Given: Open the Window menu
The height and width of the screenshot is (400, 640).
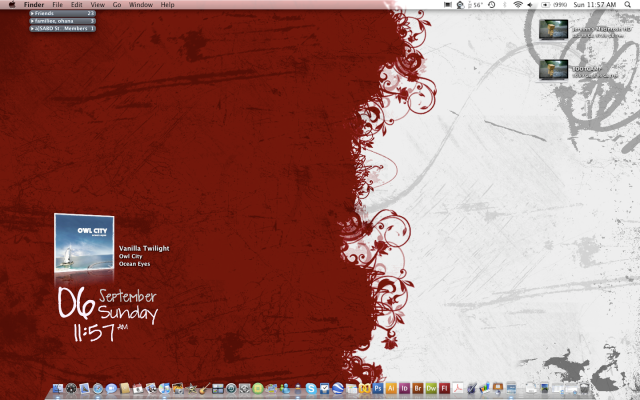Looking at the screenshot, I should click(141, 5).
